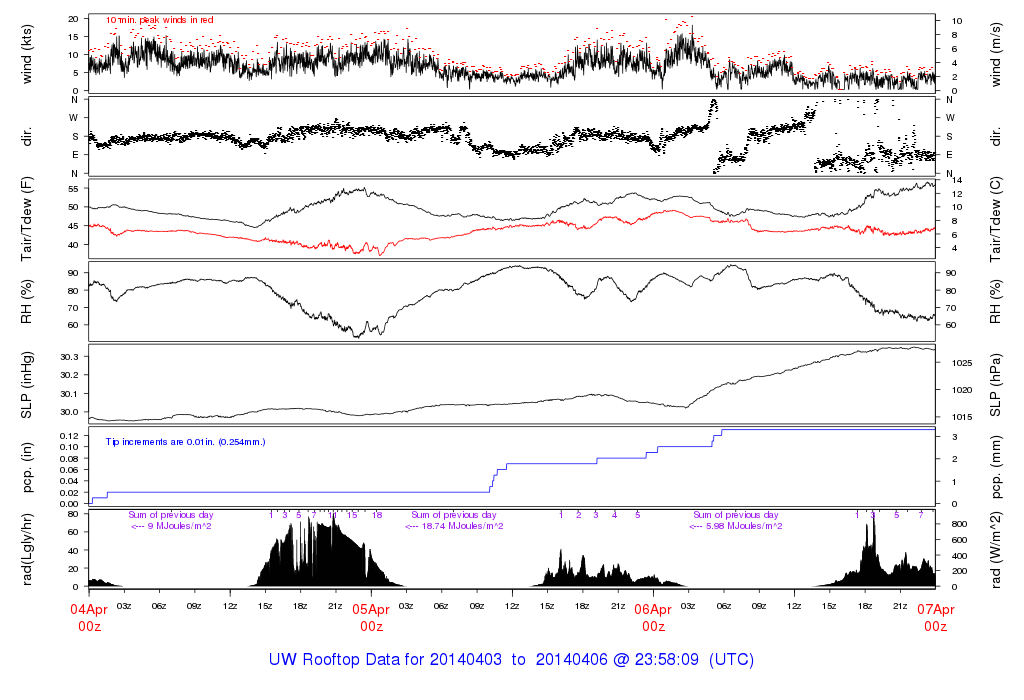Click the 'Tair/Tdew (F)' axis label
This screenshot has width=1024, height=700.
click(x=26, y=219)
